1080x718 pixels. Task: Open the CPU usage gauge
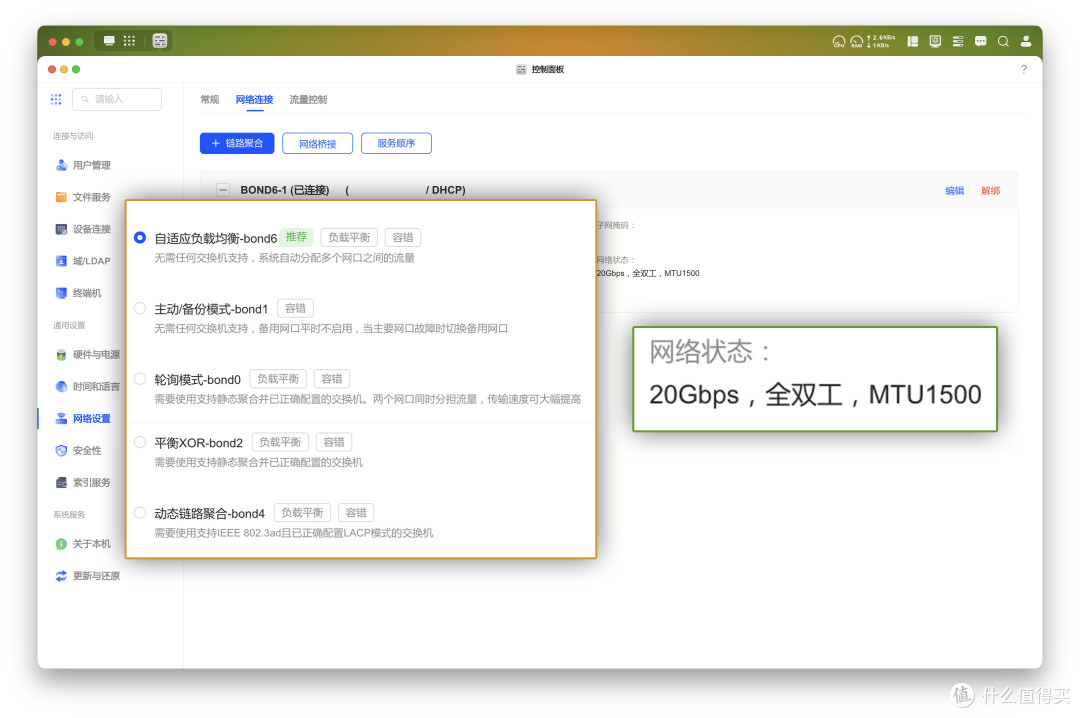click(838, 41)
